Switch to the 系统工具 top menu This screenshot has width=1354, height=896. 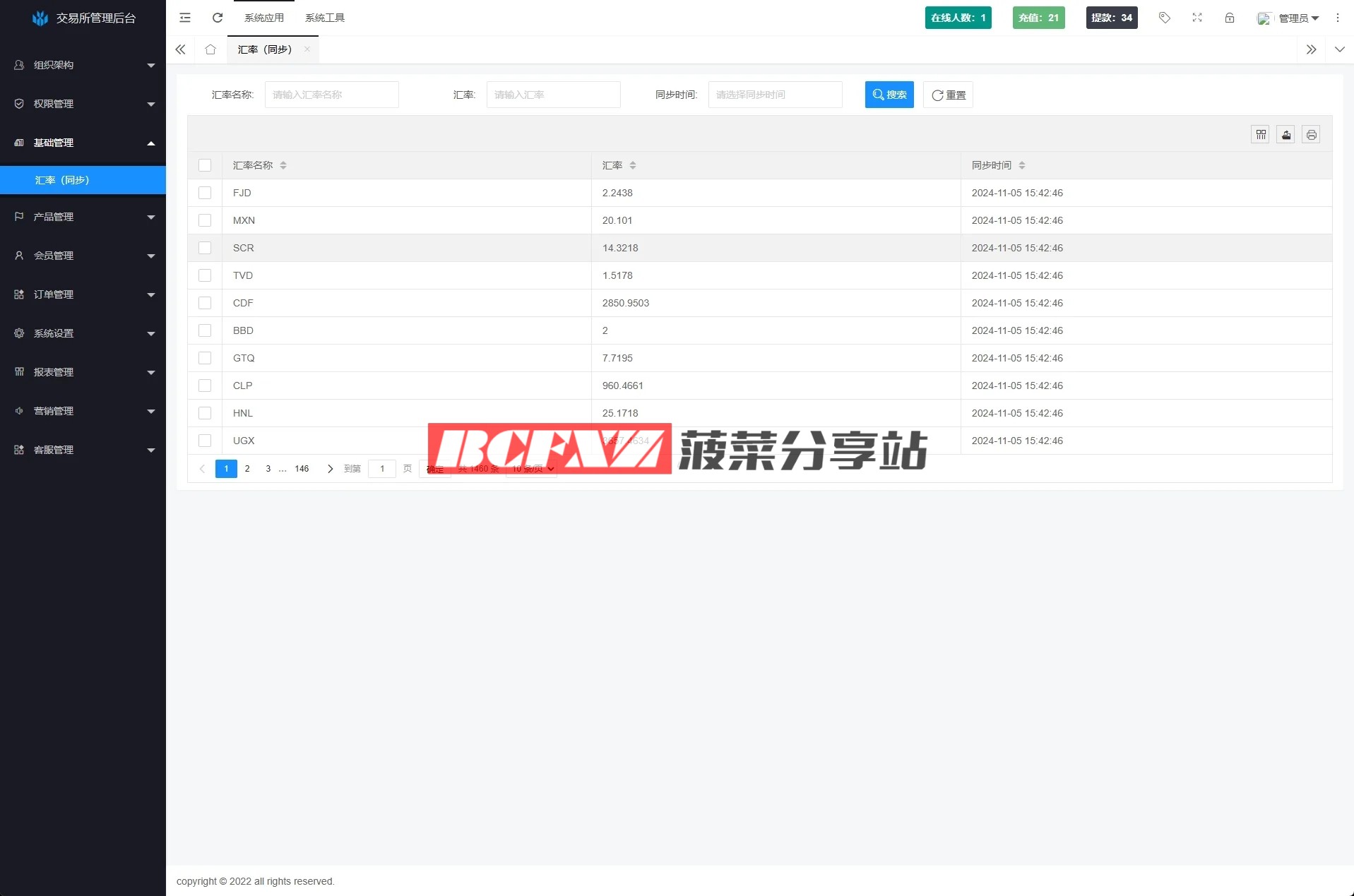click(325, 18)
